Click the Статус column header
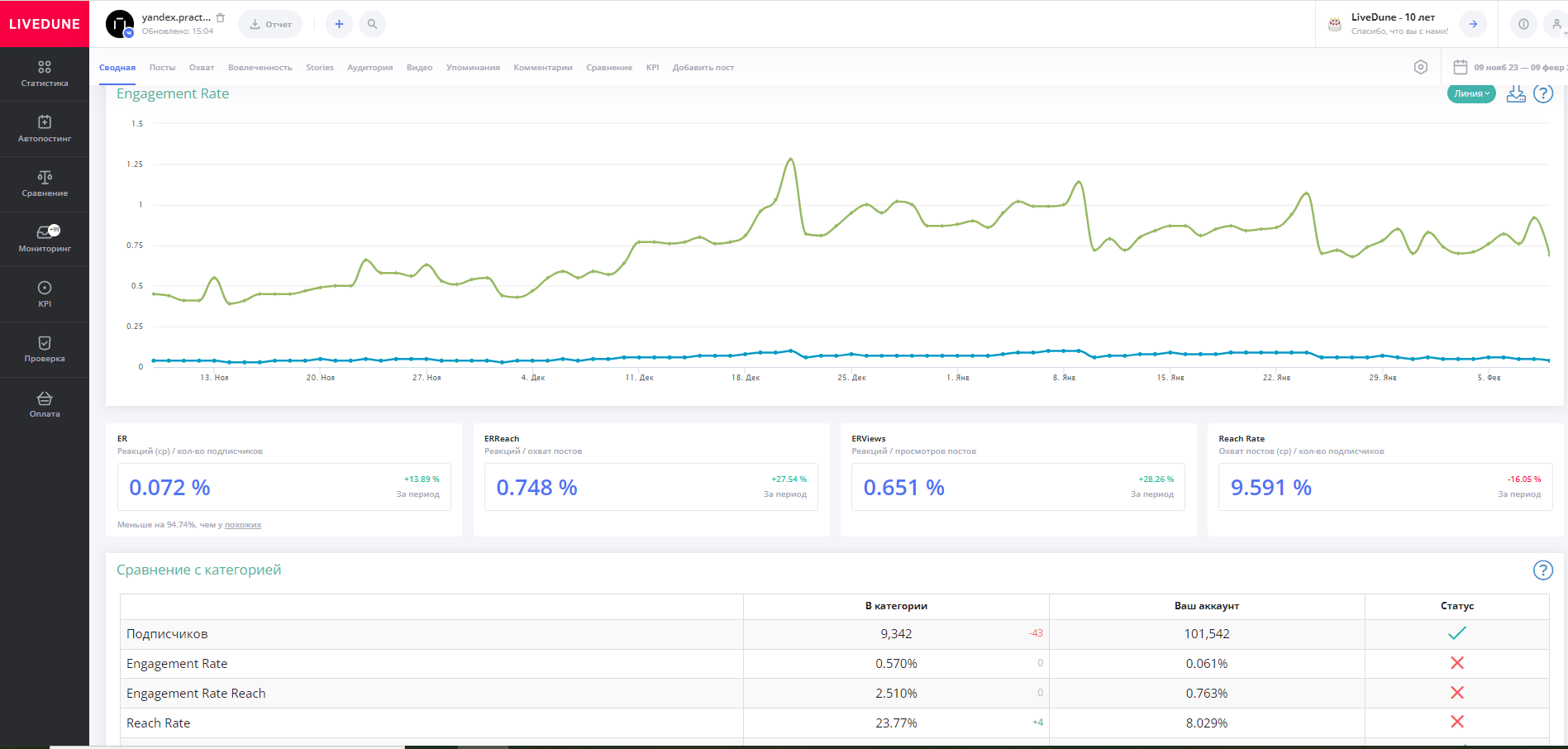 pyautogui.click(x=1457, y=606)
